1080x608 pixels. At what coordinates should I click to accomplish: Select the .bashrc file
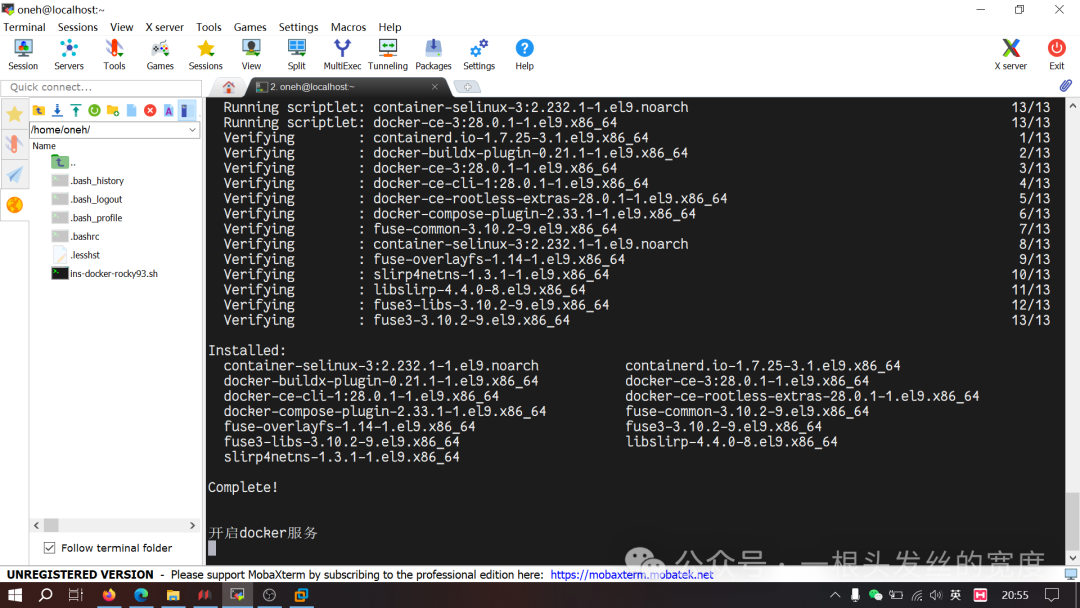click(x=76, y=237)
